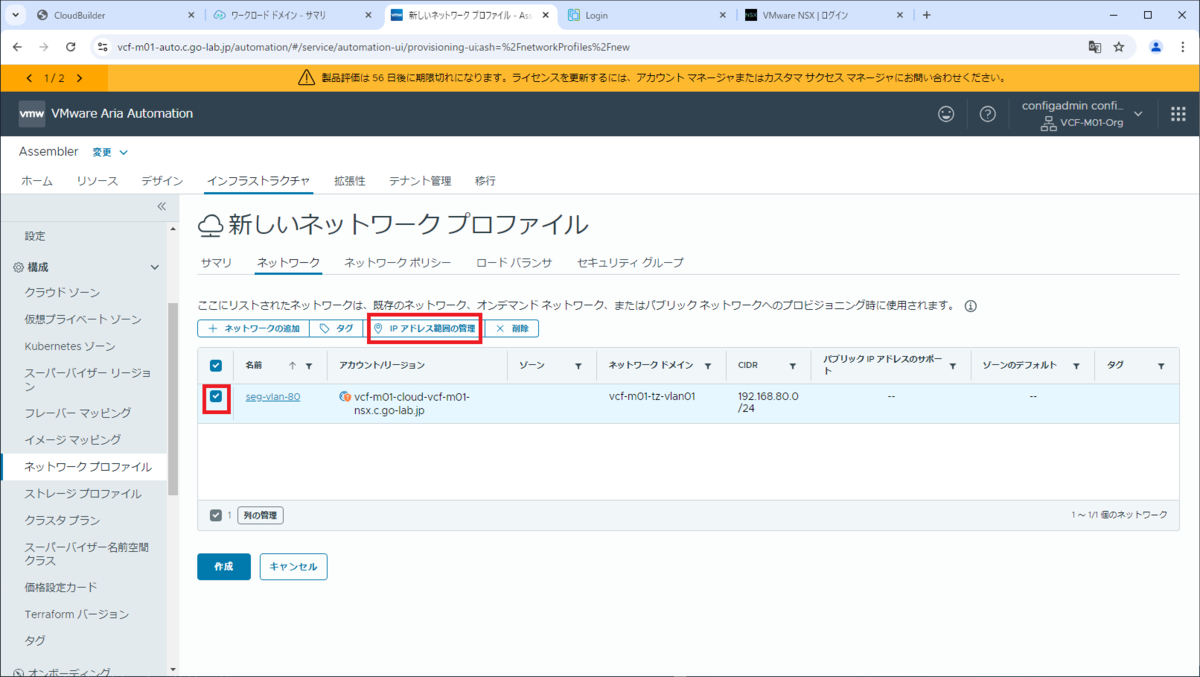This screenshot has height=677, width=1200.
Task: Open the リソース menu
Action: (97, 181)
